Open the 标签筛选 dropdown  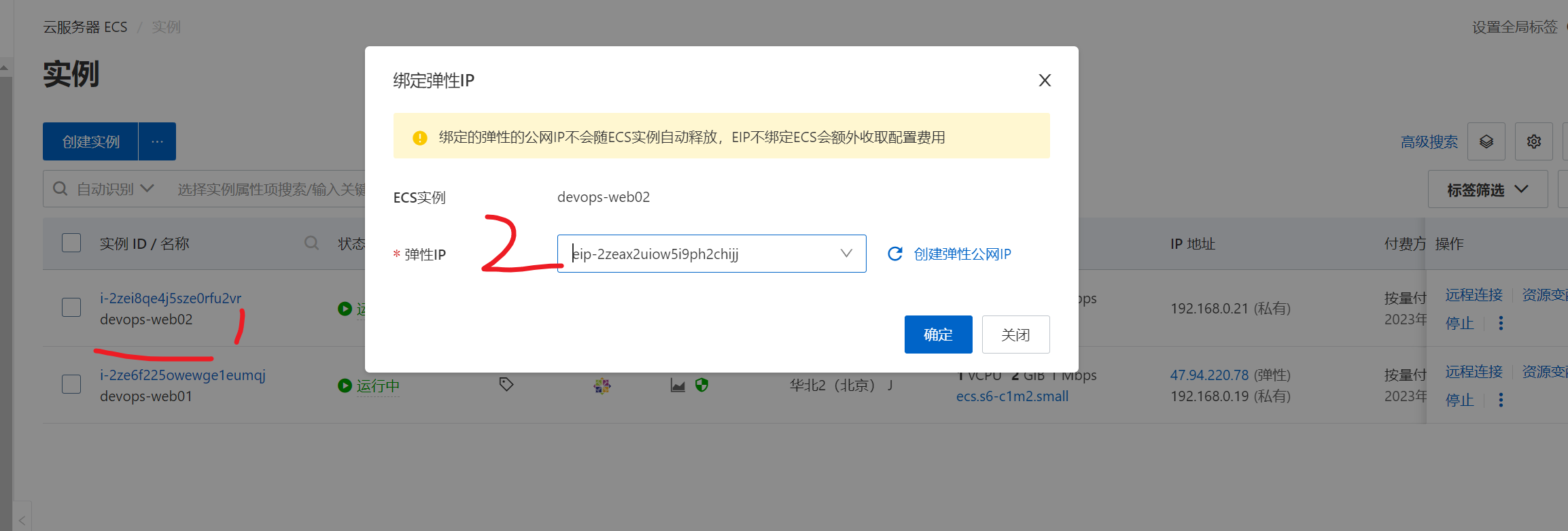pos(1487,190)
